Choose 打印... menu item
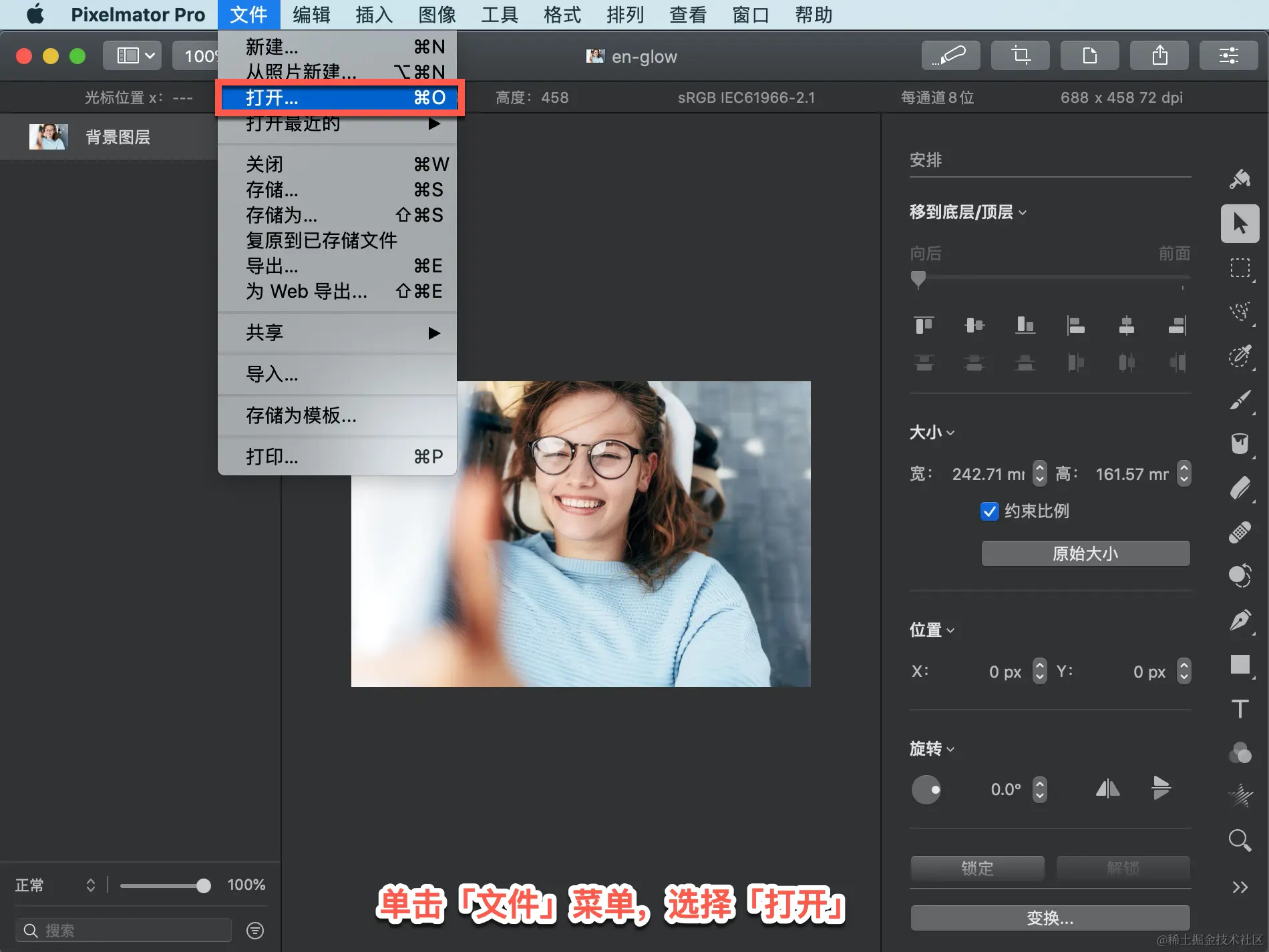Image resolution: width=1269 pixels, height=952 pixels. [x=337, y=457]
